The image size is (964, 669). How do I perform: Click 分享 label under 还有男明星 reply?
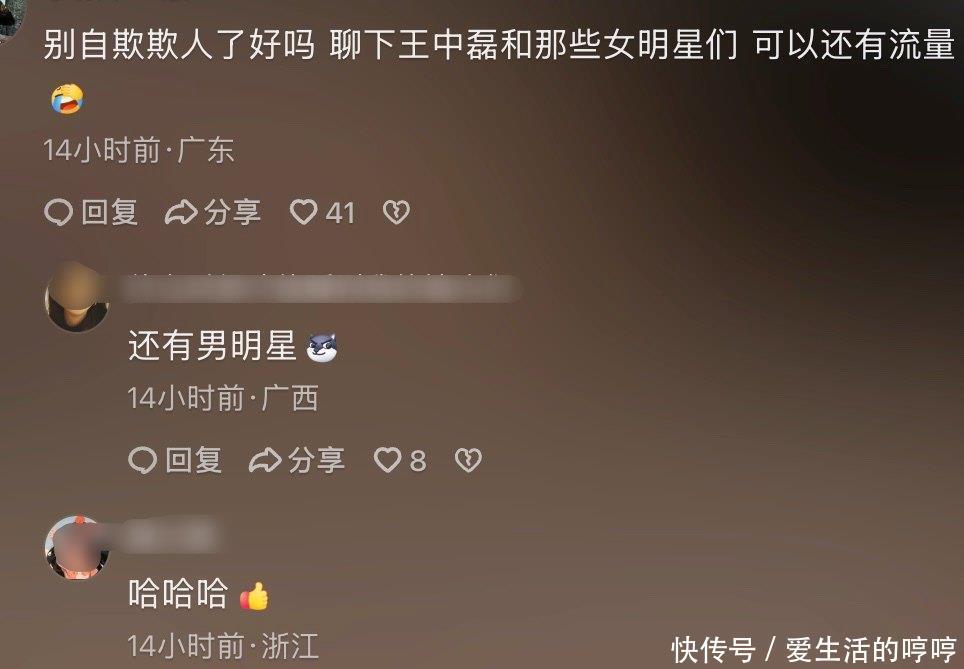317,460
